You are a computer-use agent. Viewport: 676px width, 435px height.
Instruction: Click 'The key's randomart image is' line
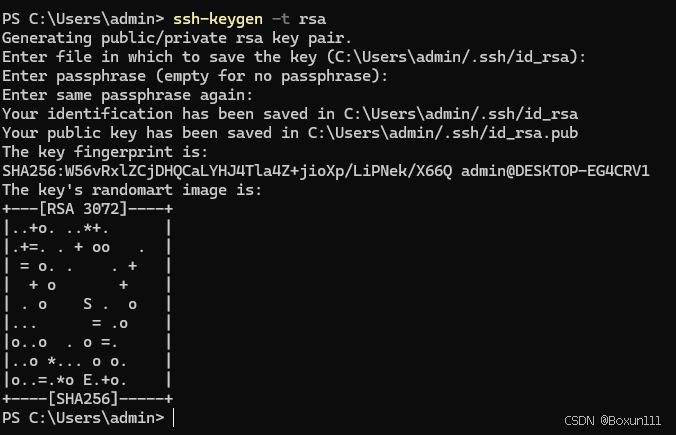tap(132, 190)
